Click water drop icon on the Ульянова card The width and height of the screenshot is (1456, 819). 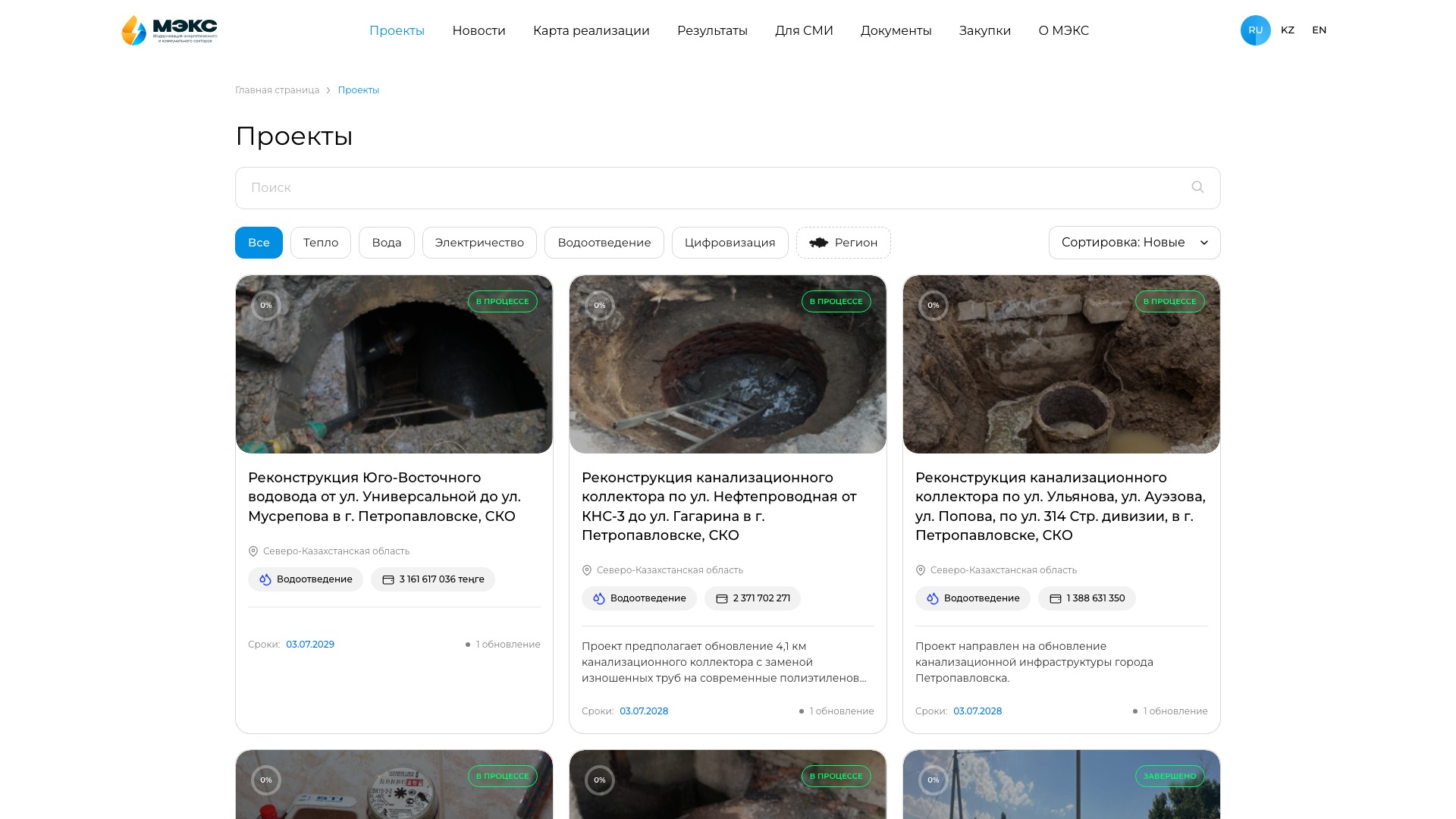tap(933, 598)
